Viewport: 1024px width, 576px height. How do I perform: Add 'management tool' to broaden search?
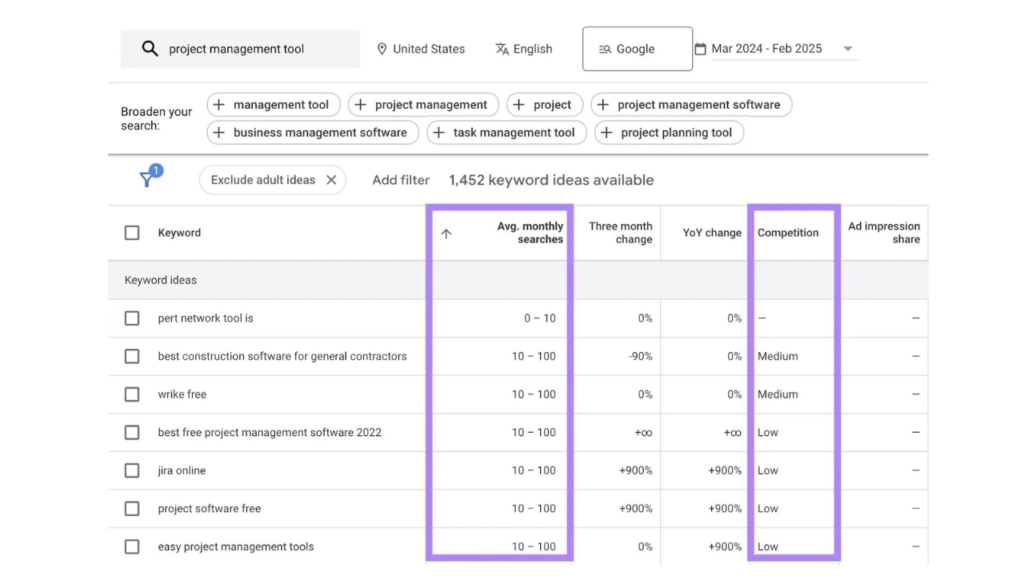tap(273, 104)
